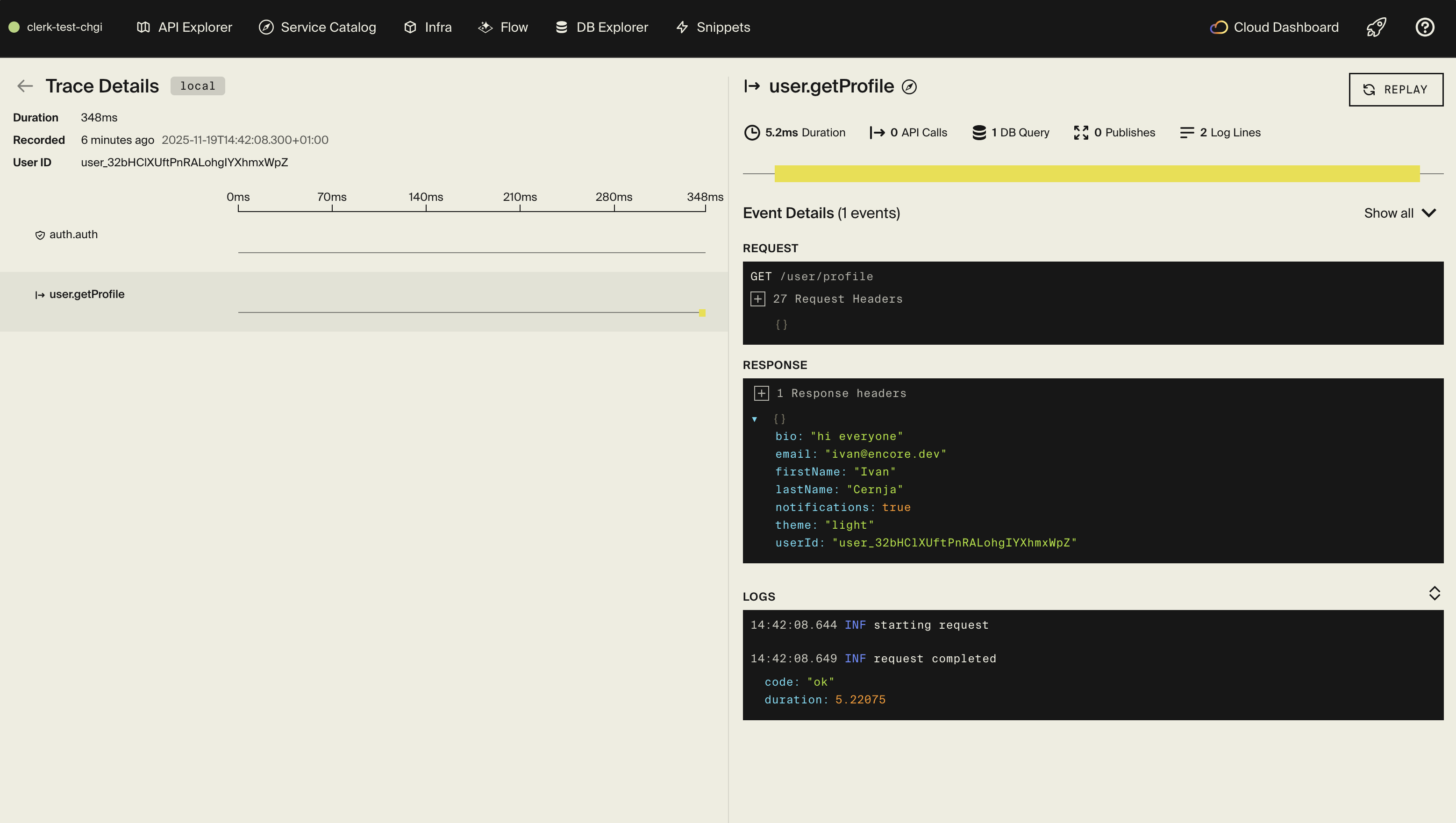Screen dimensions: 1456x823
Task: Toggle the LOGS panel expand/collapse arrows
Action: (x=1434, y=593)
